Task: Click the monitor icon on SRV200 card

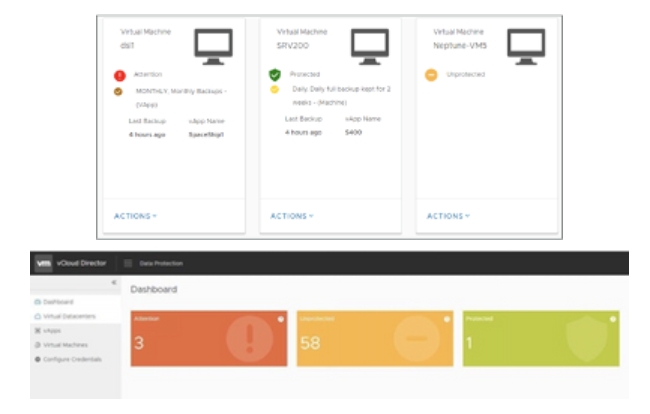Action: [372, 43]
